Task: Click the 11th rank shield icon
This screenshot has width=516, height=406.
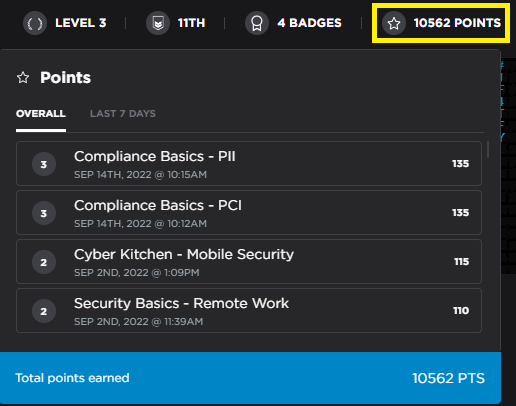Action: 158,23
